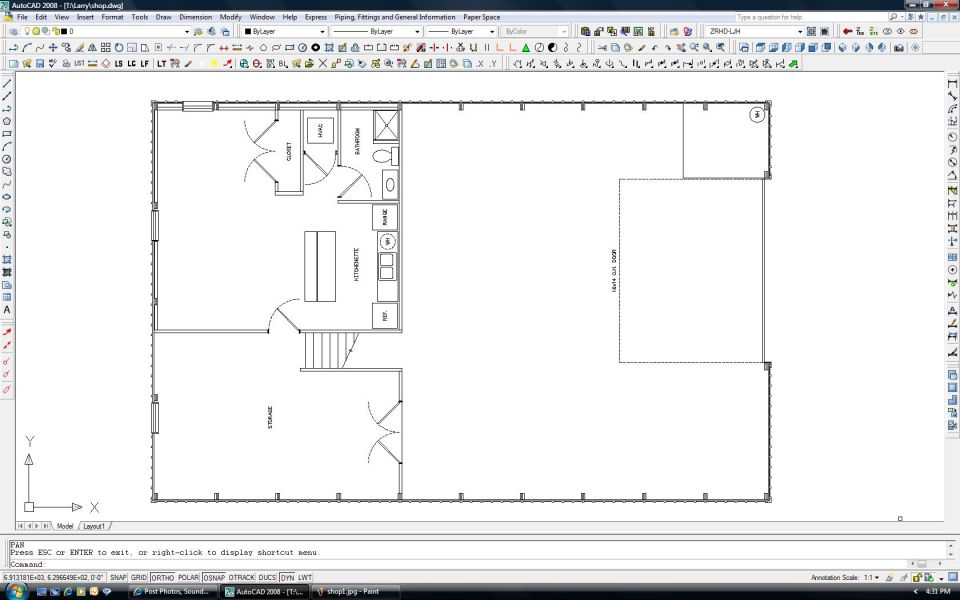Click the Array tool icon
This screenshot has width=960, height=600.
[105, 47]
